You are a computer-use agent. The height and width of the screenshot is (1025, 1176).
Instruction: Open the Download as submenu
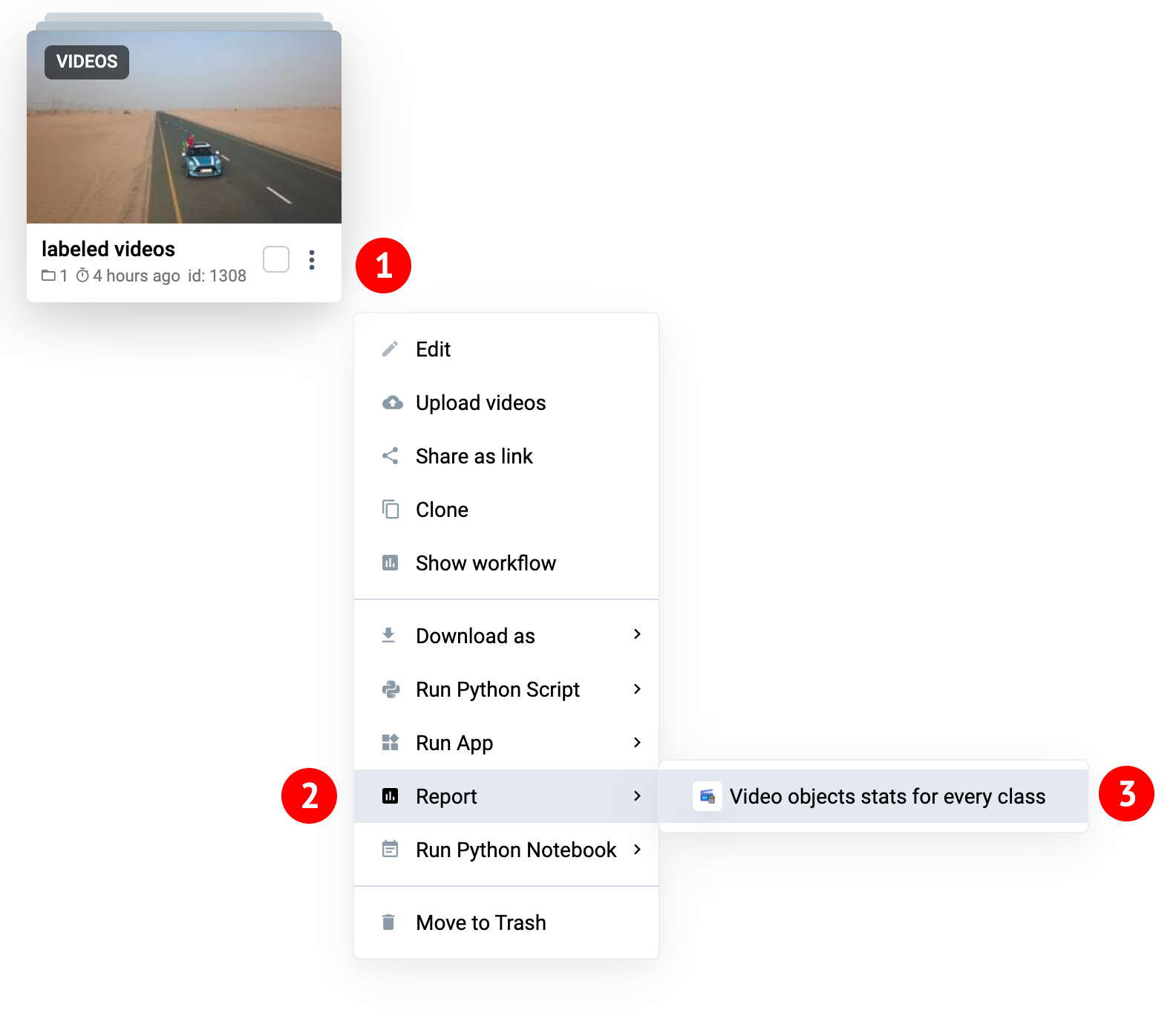[x=506, y=636]
